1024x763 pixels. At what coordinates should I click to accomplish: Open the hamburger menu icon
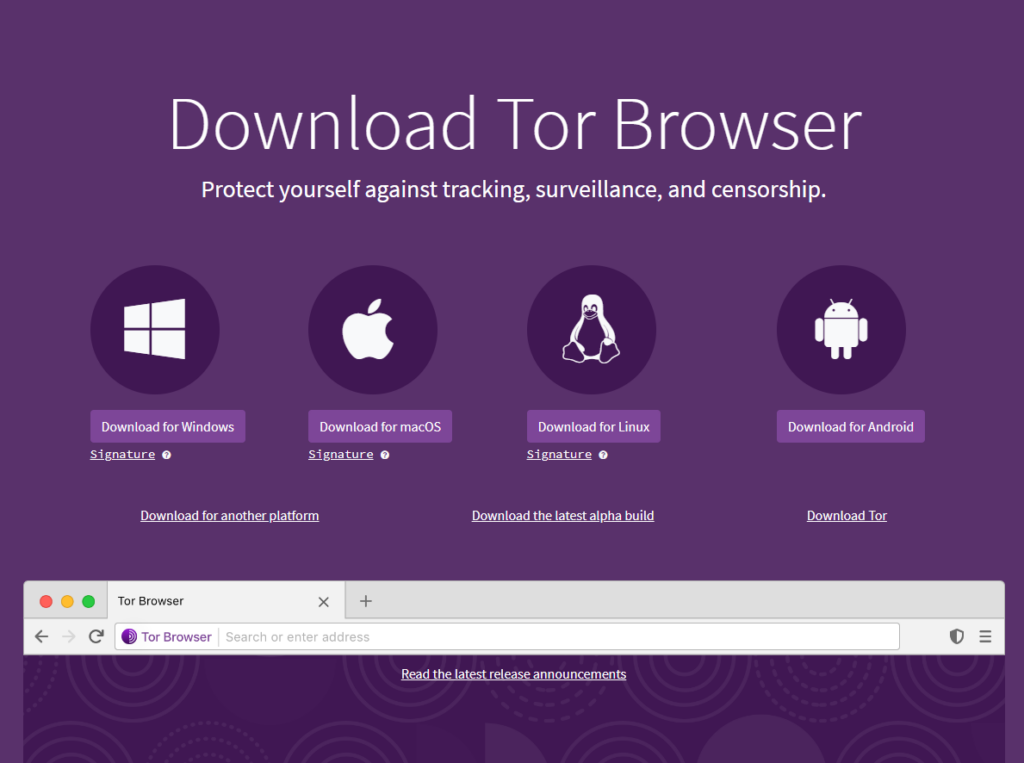click(985, 636)
